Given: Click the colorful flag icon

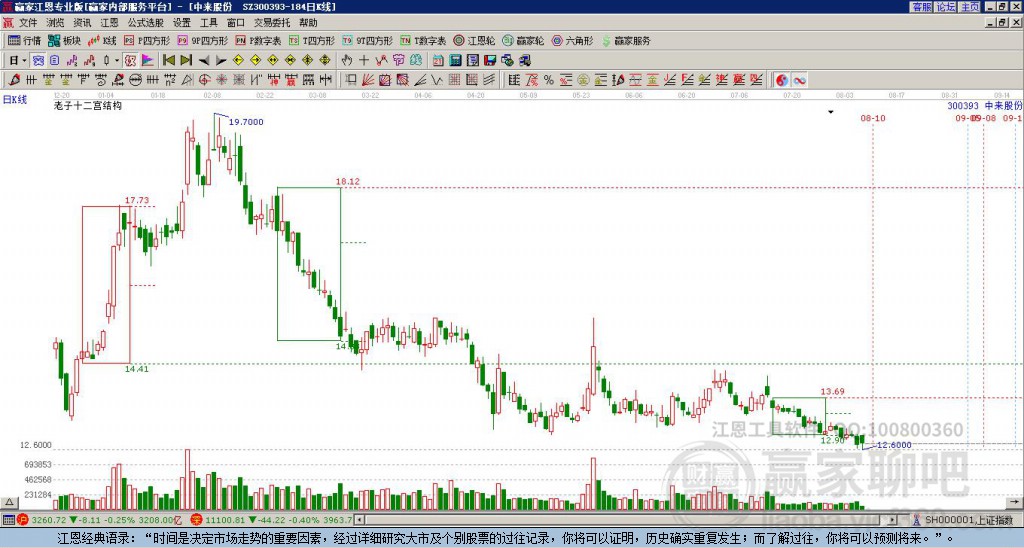Looking at the screenshot, I should point(148,61).
